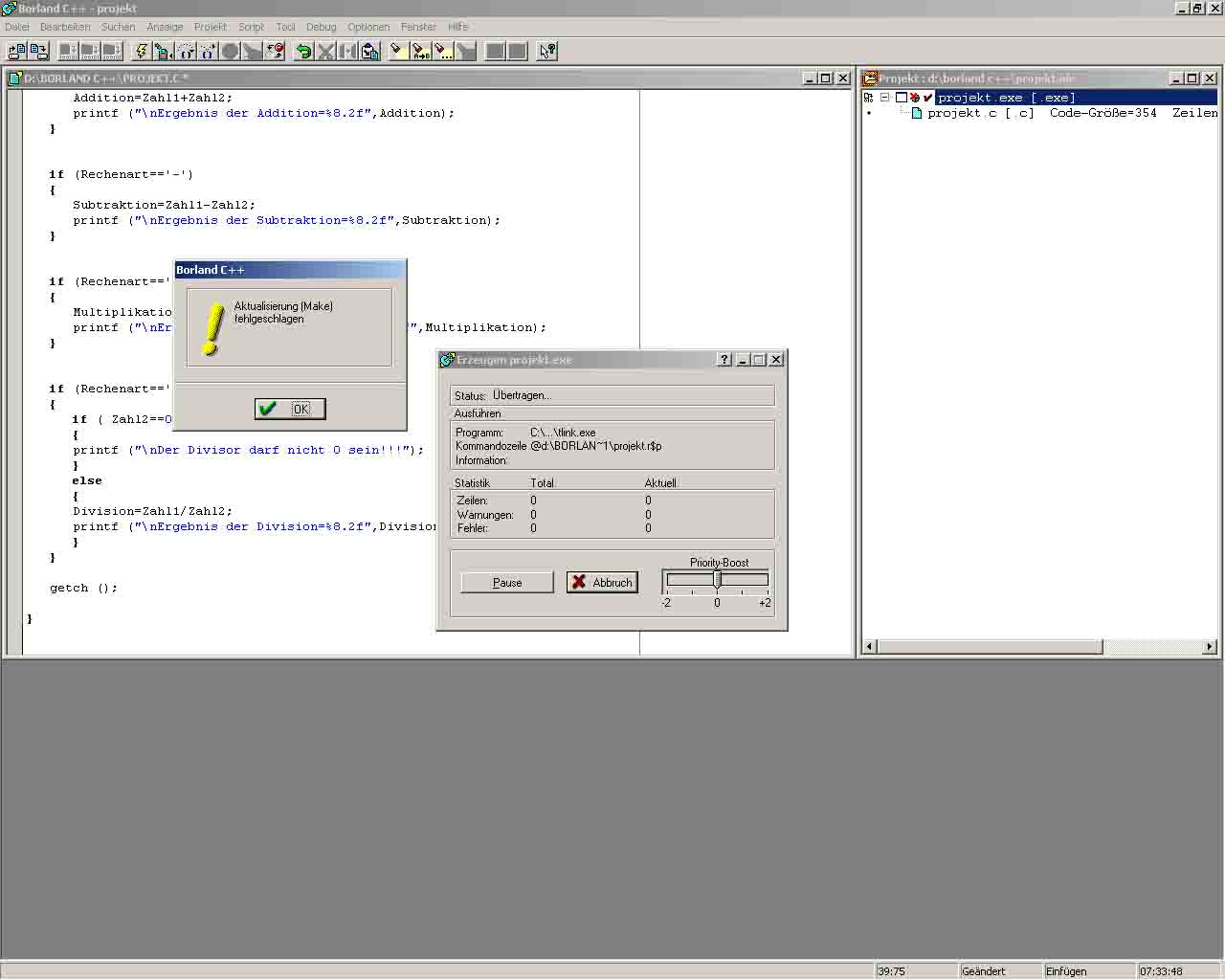Click the '07:33:48' clock in status bar
The image size is (1225, 980).
pos(1161,971)
